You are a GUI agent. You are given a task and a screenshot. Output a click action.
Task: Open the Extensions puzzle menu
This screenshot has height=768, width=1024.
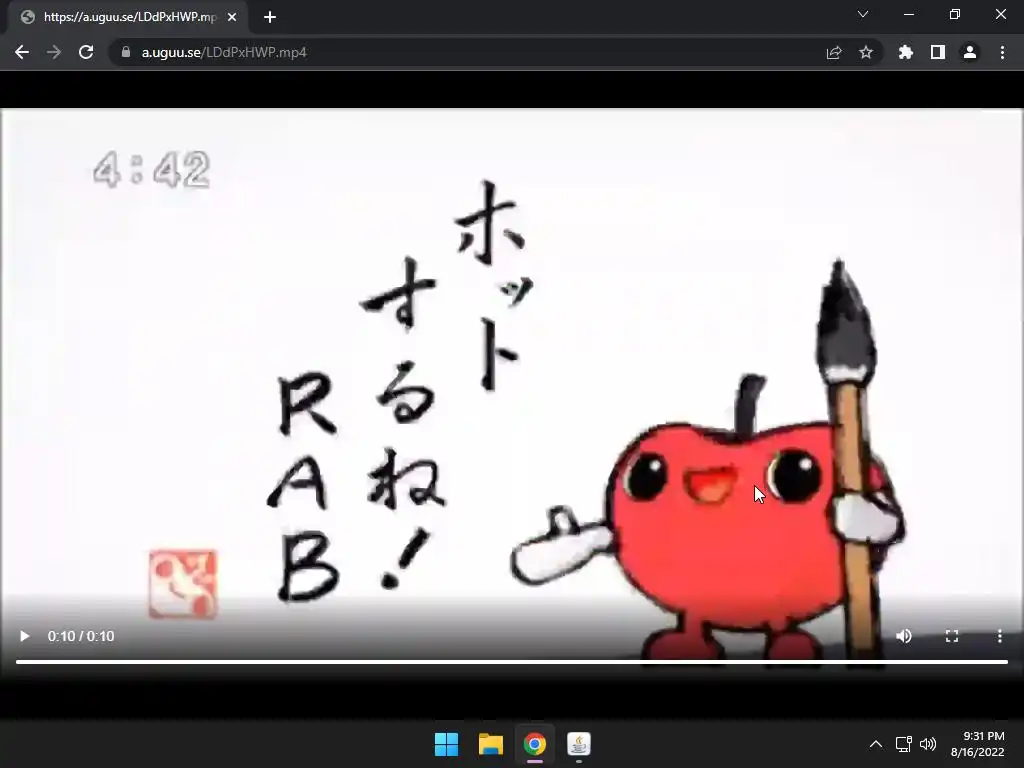(x=906, y=52)
